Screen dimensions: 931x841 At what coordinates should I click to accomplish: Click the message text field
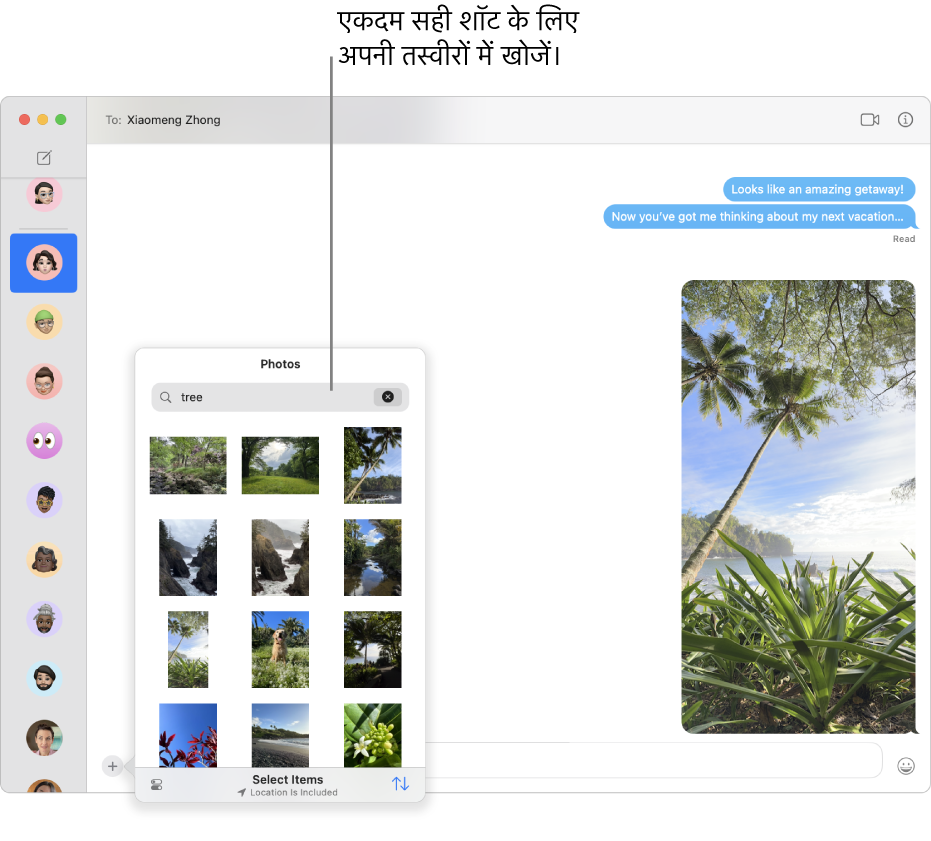click(x=653, y=760)
